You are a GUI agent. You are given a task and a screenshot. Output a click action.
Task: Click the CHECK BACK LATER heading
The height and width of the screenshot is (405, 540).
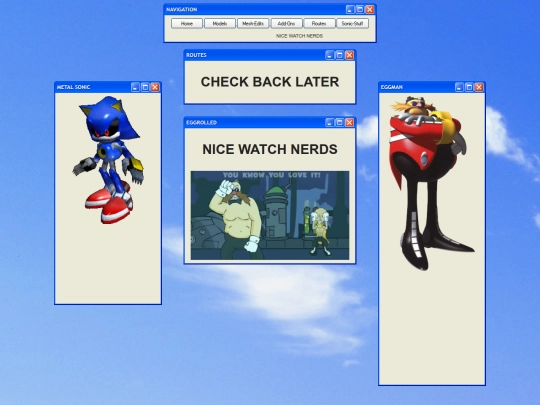click(x=270, y=82)
